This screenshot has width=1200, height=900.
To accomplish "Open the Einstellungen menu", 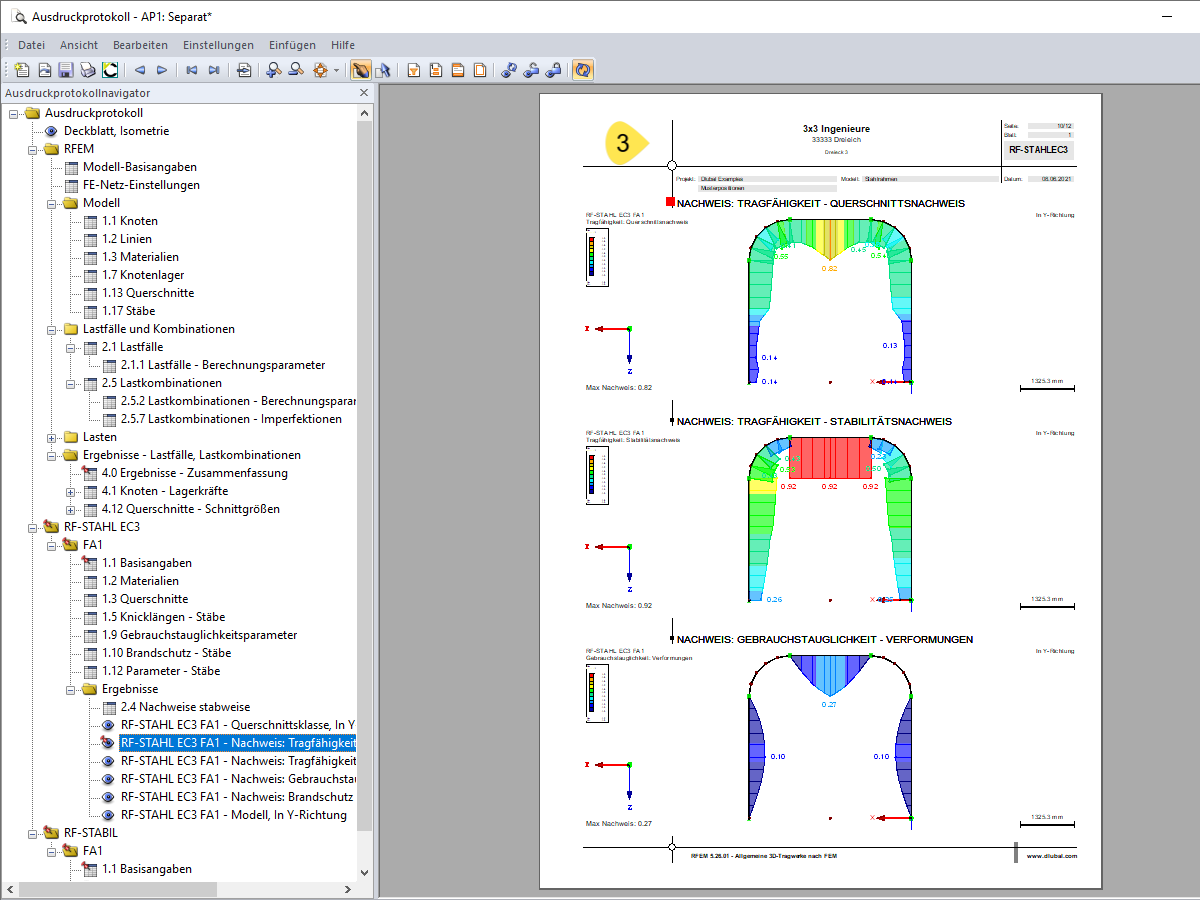I will 218,45.
